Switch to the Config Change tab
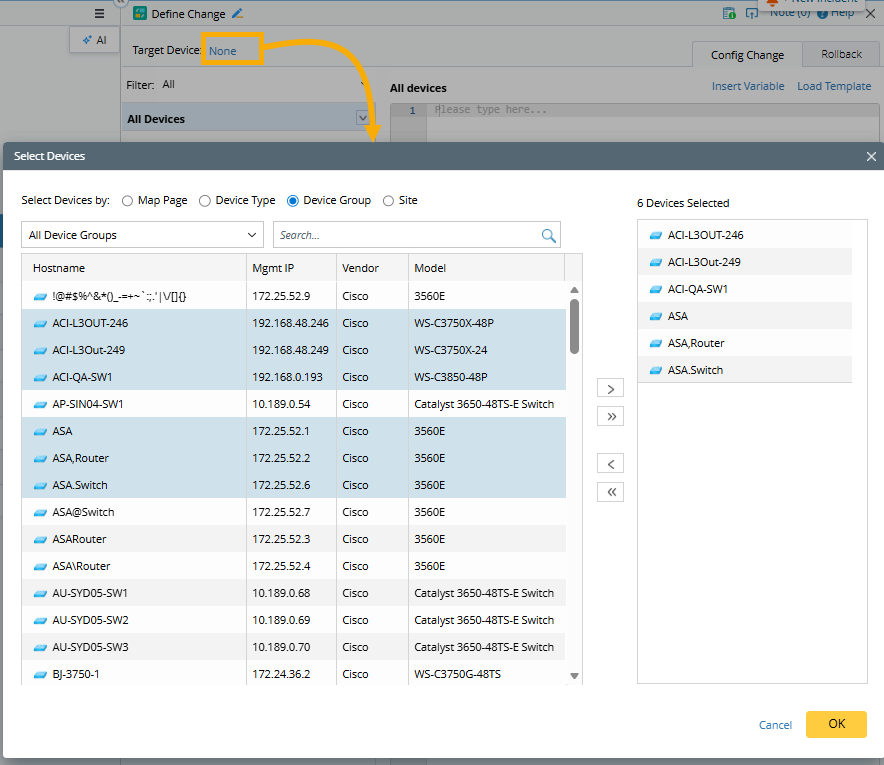Viewport: 884px width, 765px height. [x=747, y=55]
